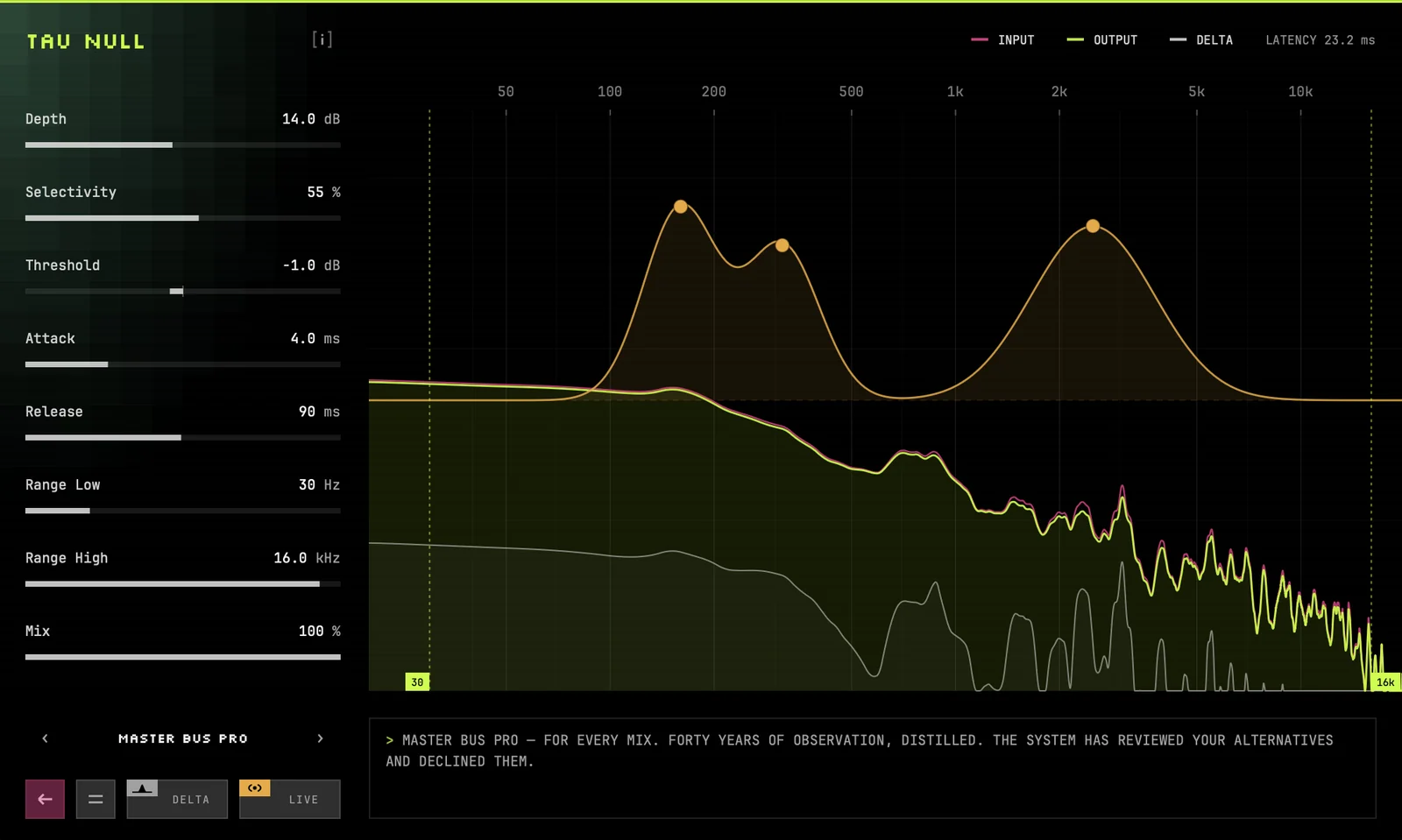Click the Depth value 14.0 dB
The image size is (1402, 840).
[x=311, y=119]
